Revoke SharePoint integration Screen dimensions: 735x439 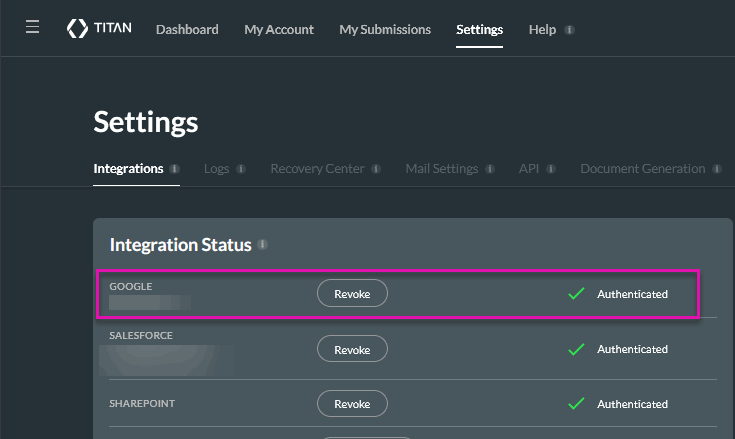click(352, 403)
